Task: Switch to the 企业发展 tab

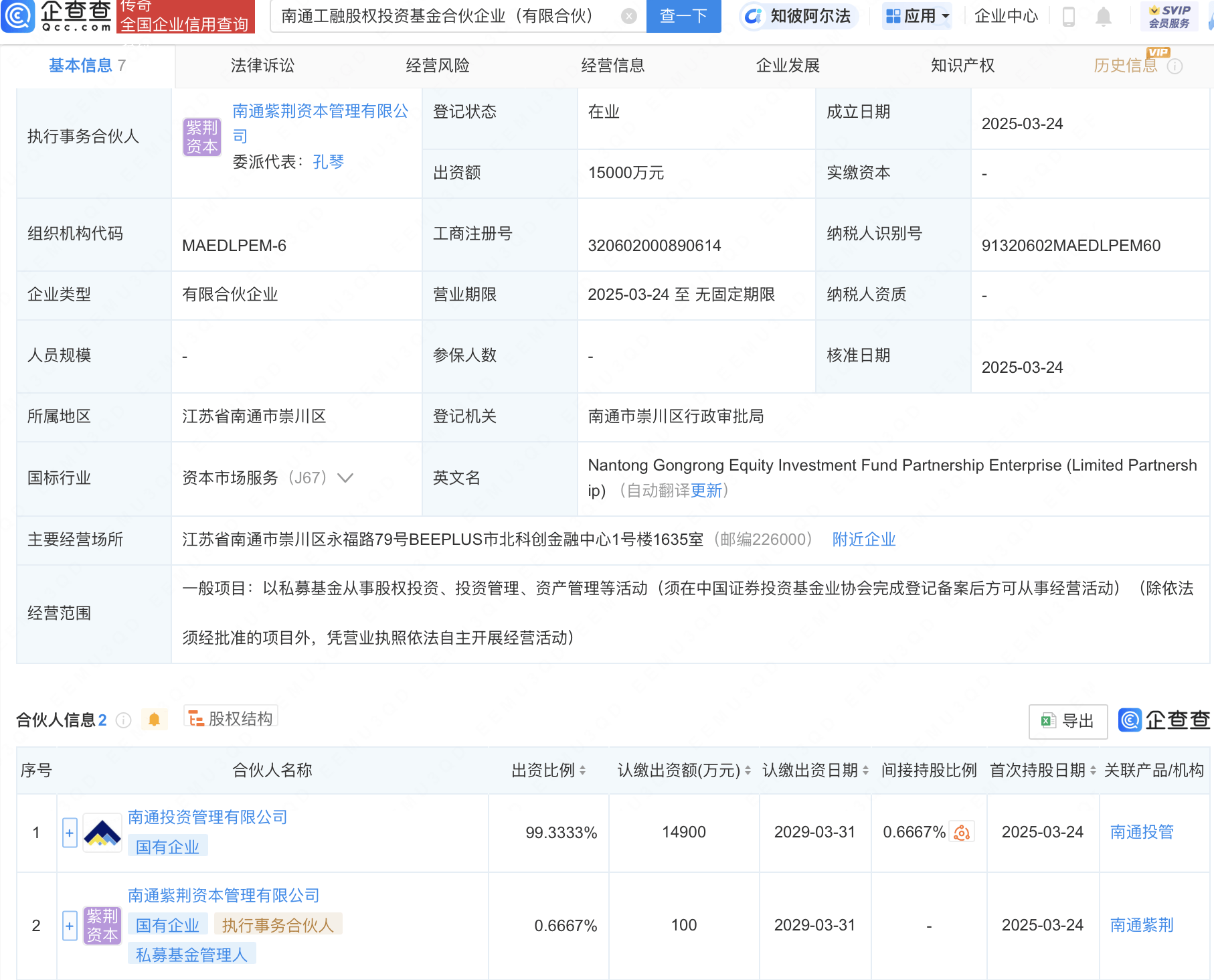Action: [x=788, y=66]
